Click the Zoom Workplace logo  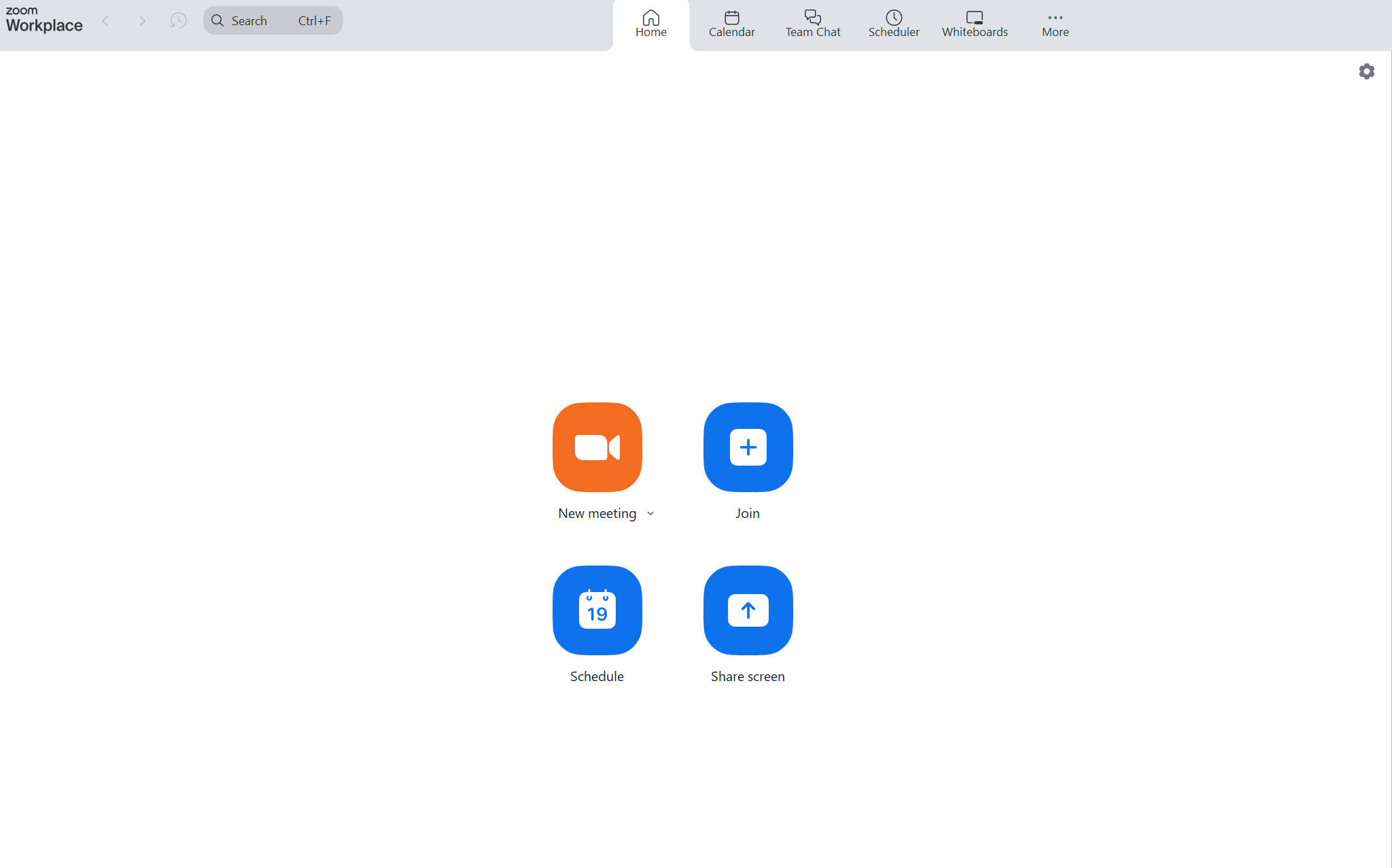pos(43,20)
